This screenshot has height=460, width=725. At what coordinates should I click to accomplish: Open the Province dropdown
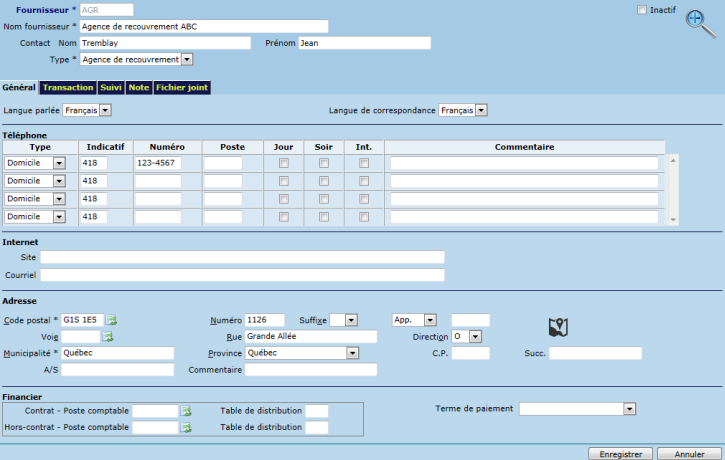pos(352,353)
